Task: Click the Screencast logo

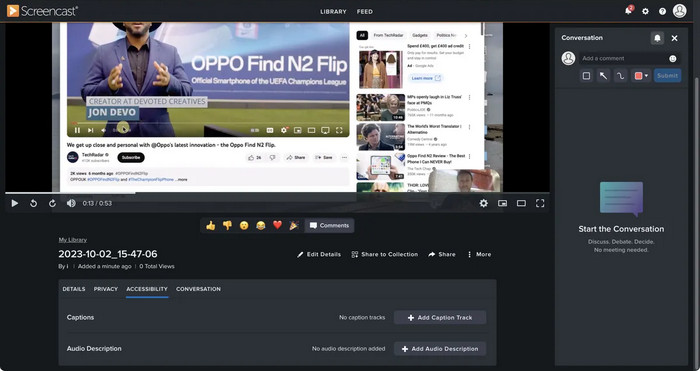Action: coord(42,11)
